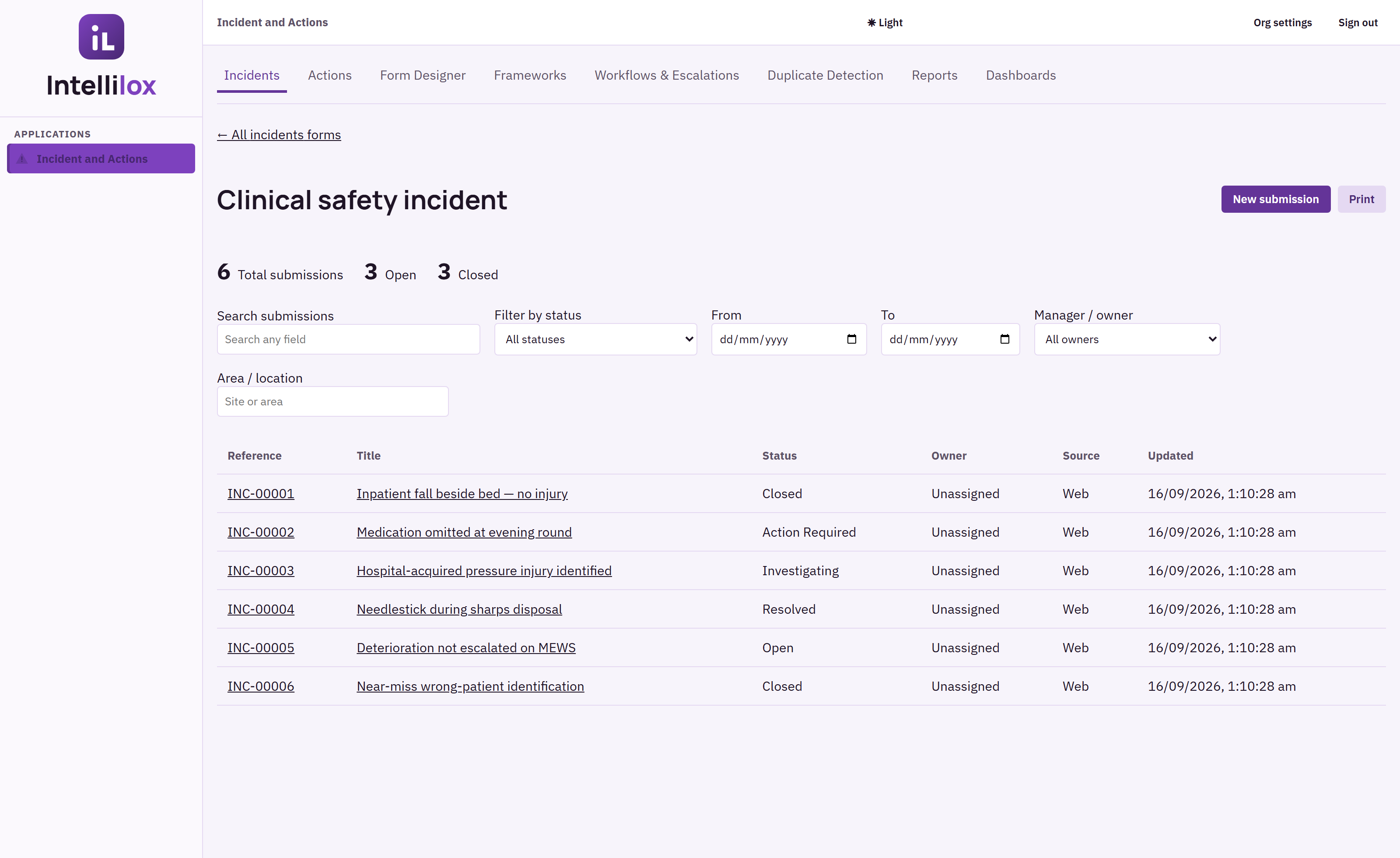Open incident reference INC-00001
Screen dimensions: 1400x858
tap(261, 493)
